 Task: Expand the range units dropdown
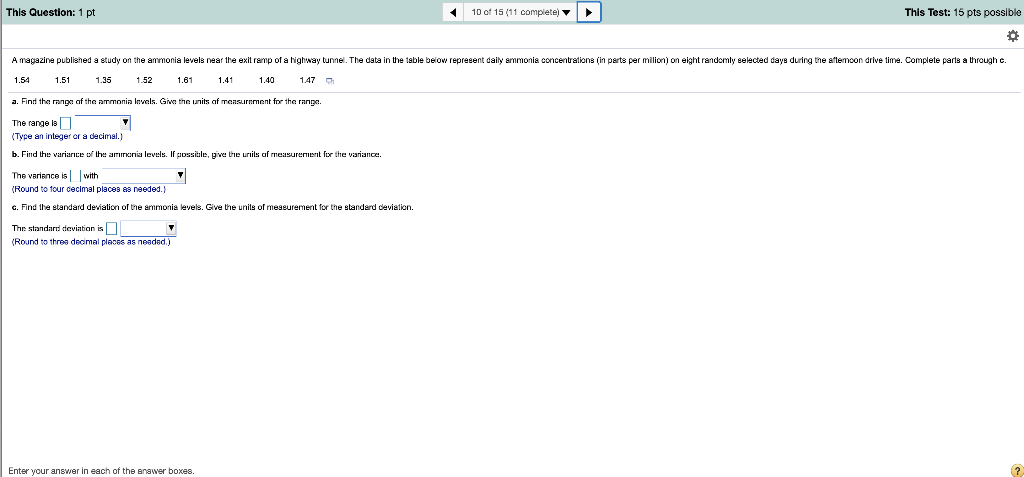103,123
